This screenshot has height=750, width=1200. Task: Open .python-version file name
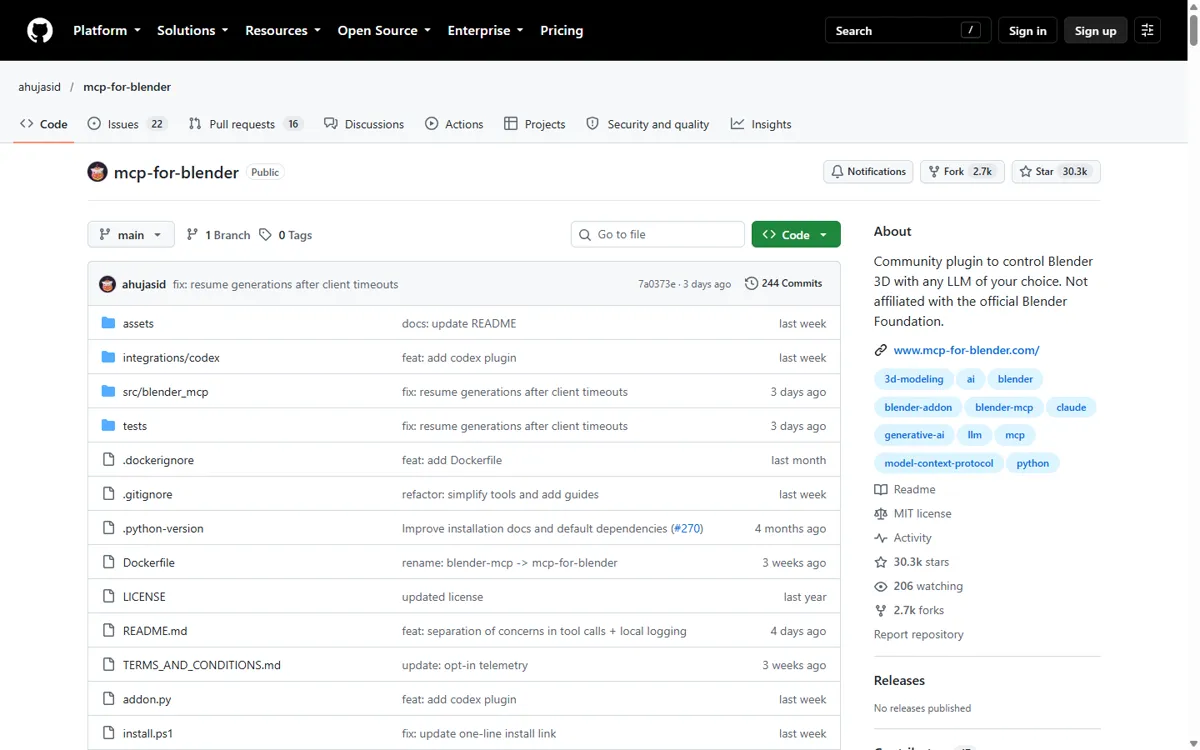coord(163,528)
